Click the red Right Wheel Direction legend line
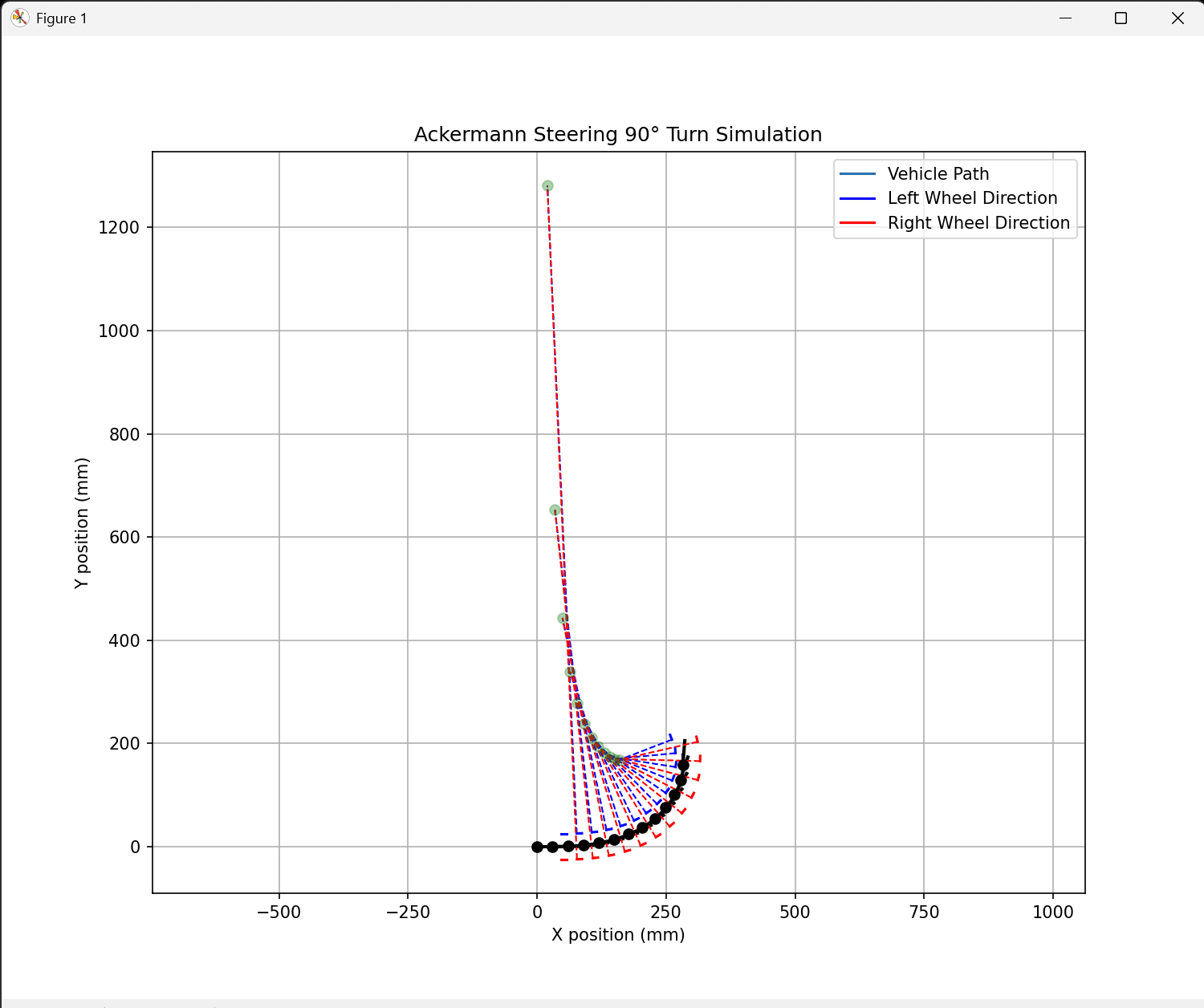Image resolution: width=1204 pixels, height=1008 pixels. [857, 223]
